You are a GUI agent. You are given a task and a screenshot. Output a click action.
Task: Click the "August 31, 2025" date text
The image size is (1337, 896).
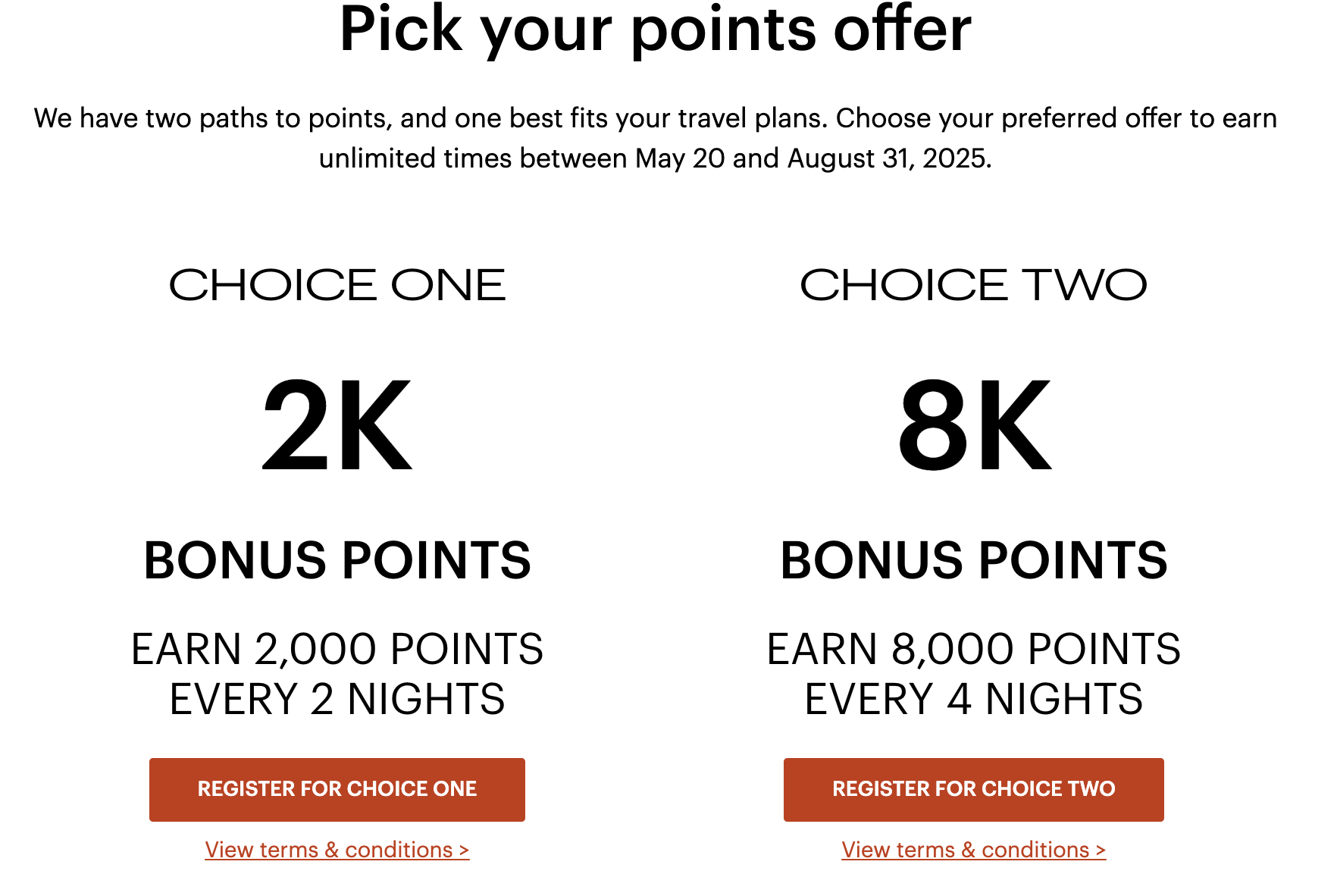coord(888,158)
